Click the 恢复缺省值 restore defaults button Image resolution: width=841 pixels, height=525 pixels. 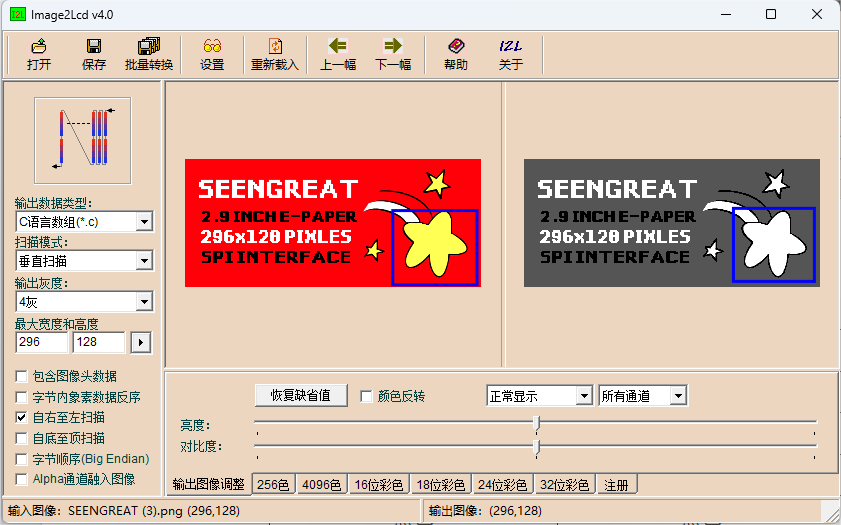click(x=301, y=395)
